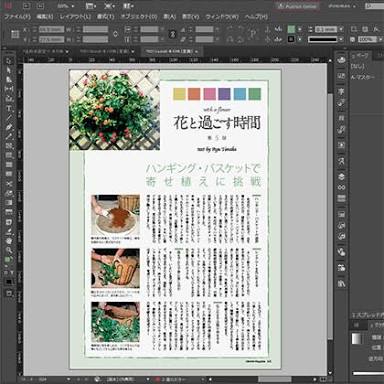This screenshot has width=384, height=384.
Task: Select the ハンギング・バスケットで heading text
Action: tap(204, 168)
